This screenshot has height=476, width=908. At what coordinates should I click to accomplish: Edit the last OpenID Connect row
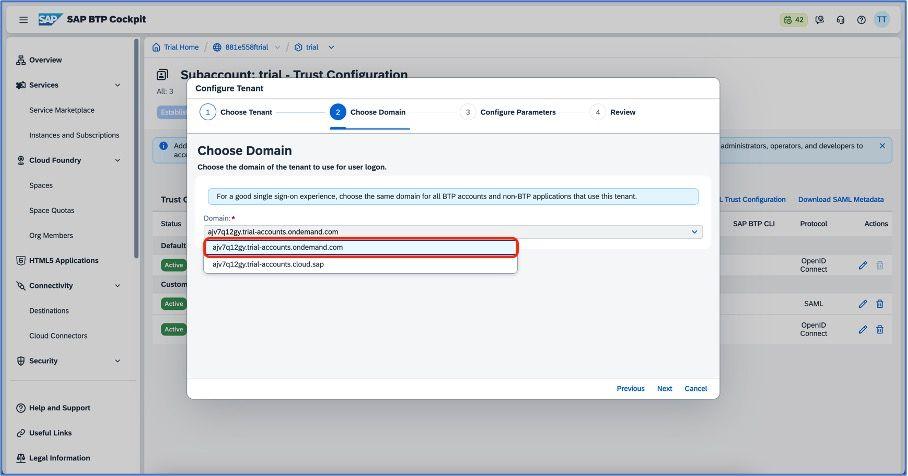tap(863, 329)
